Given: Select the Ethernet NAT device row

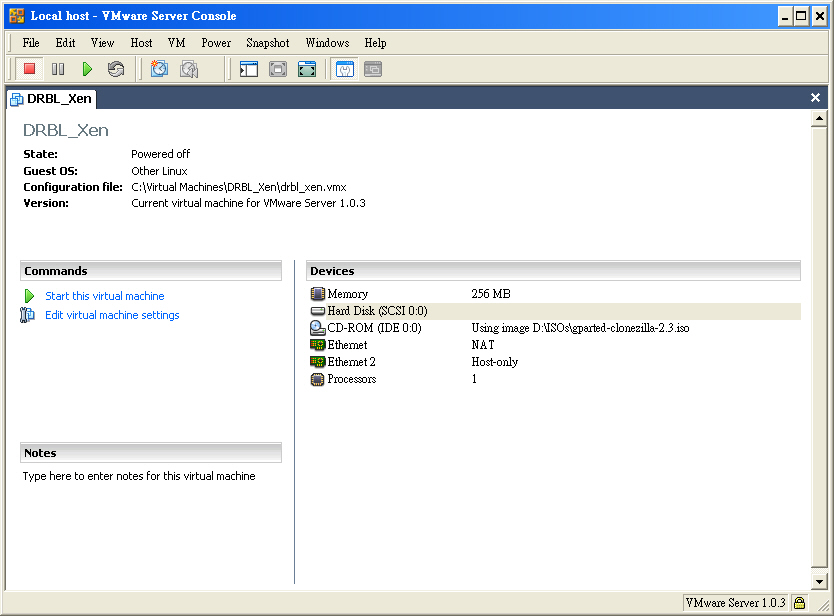Looking at the screenshot, I should [x=553, y=345].
